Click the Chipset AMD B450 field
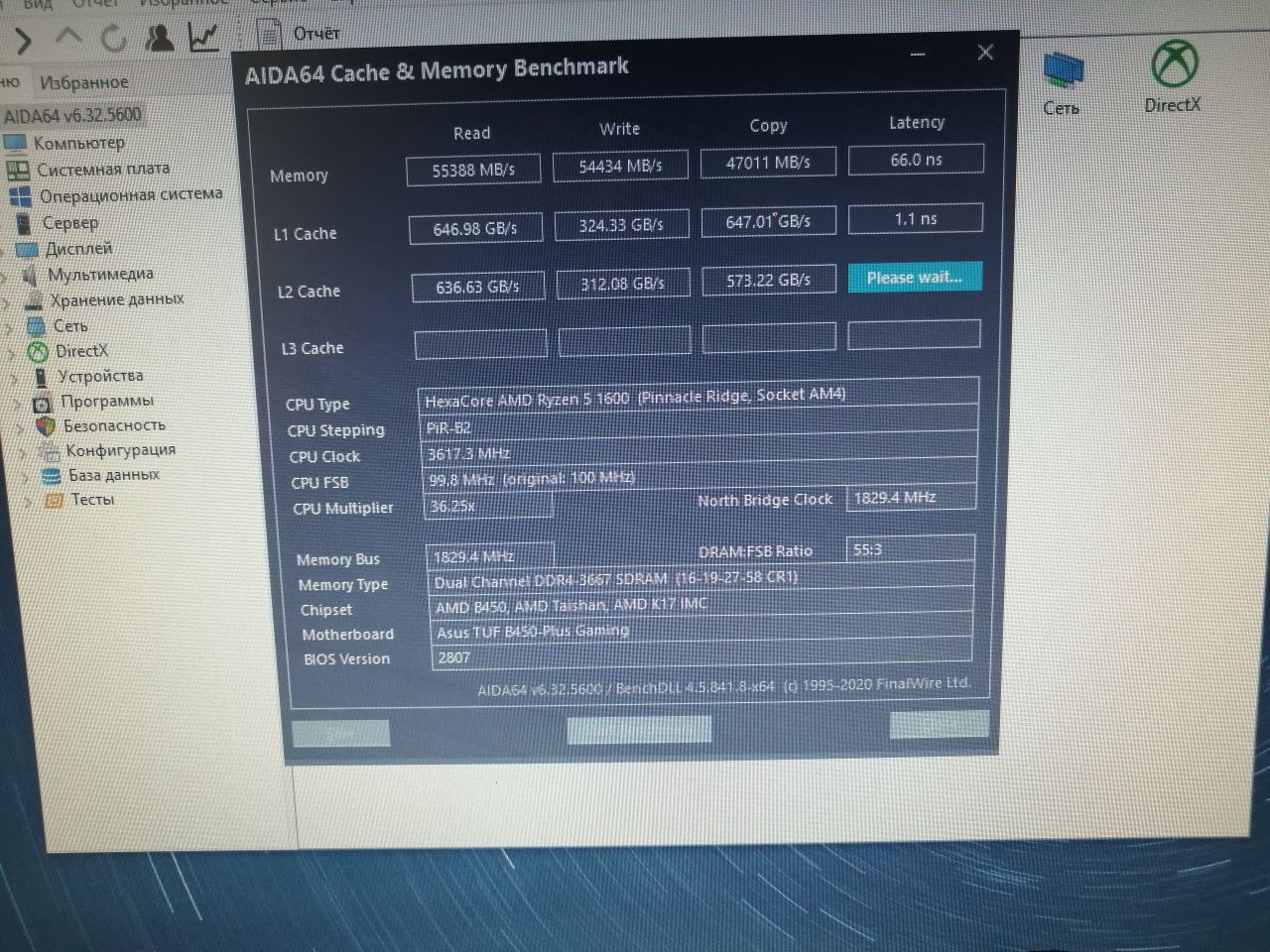The image size is (1270, 952). pos(701,605)
